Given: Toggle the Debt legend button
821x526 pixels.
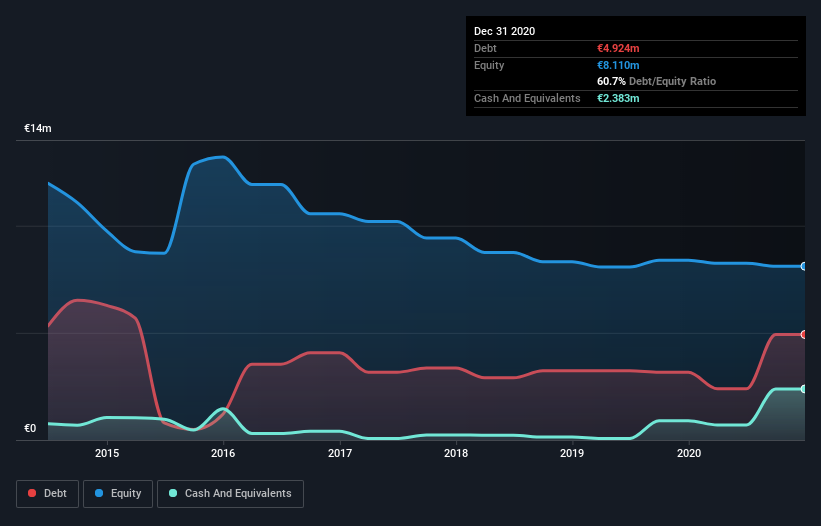Looking at the screenshot, I should point(48,494).
